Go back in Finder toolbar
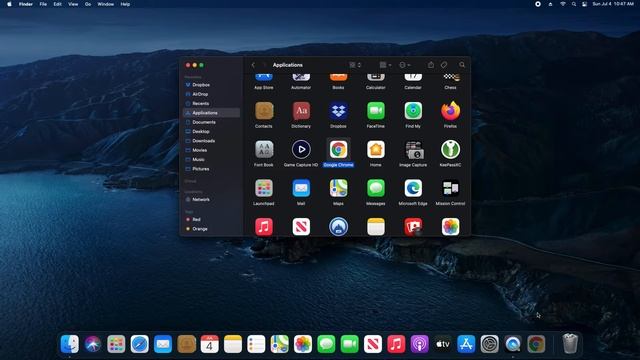The height and width of the screenshot is (360, 640). coord(253,65)
